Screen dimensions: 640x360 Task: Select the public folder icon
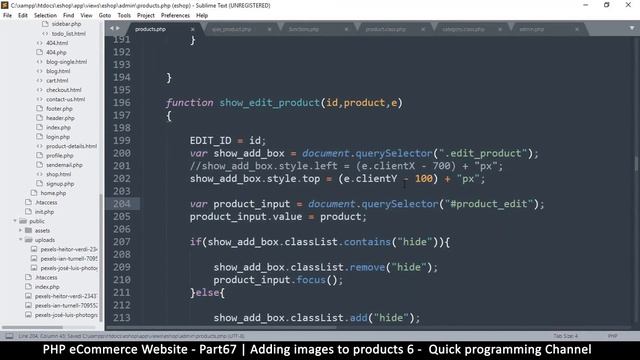23,221
